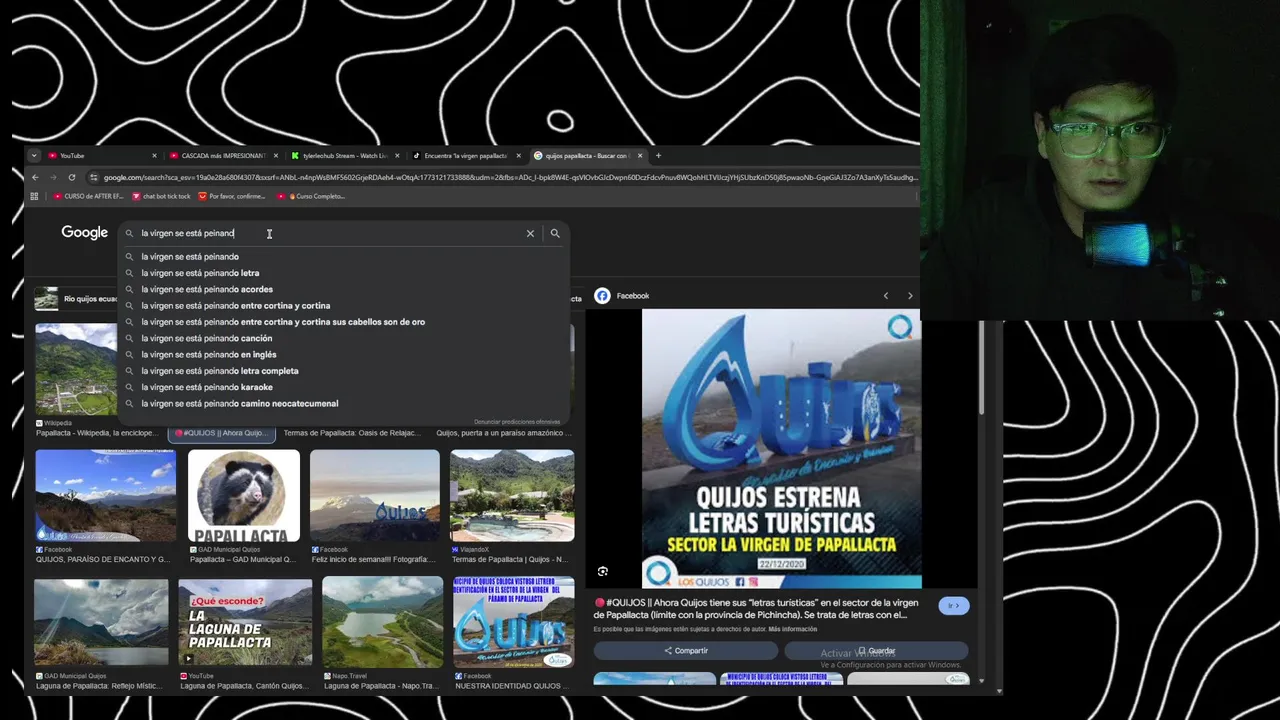1280x720 pixels.
Task: Open the CURSO de AFTER EF bookmark
Action: coord(88,196)
